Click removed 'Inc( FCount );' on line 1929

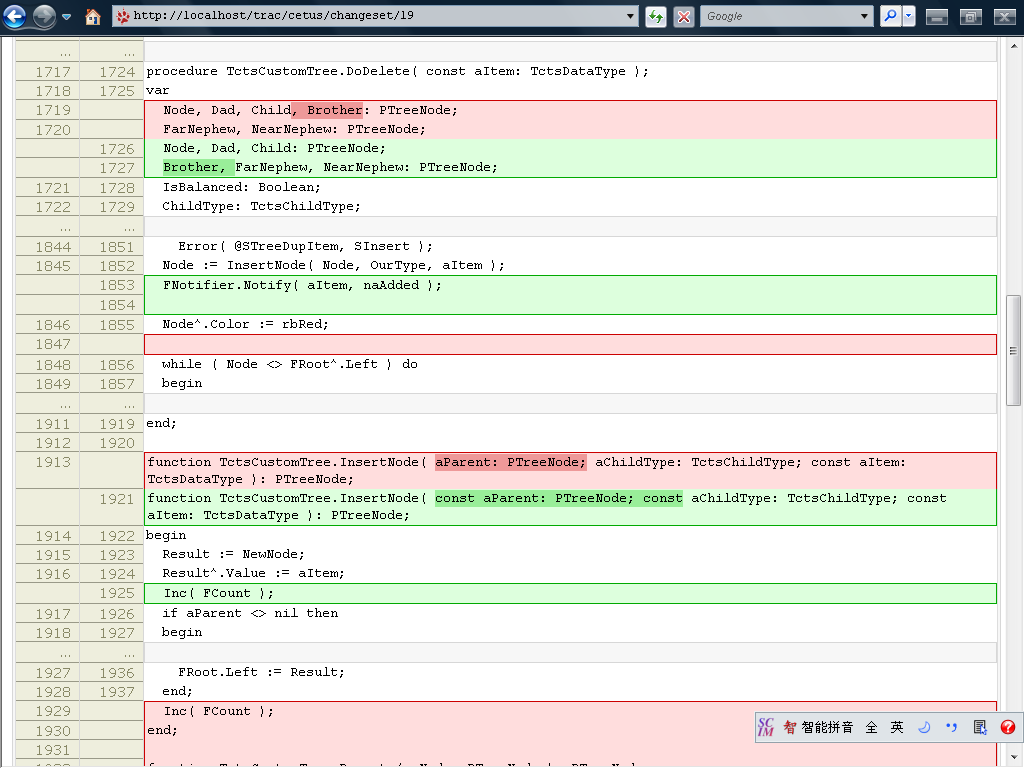click(x=218, y=711)
